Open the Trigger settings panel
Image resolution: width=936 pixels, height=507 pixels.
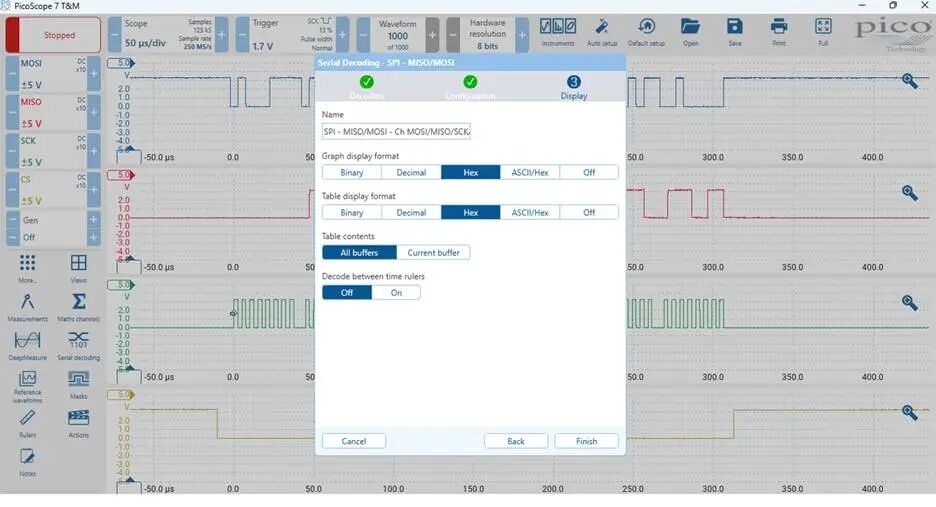pos(292,35)
